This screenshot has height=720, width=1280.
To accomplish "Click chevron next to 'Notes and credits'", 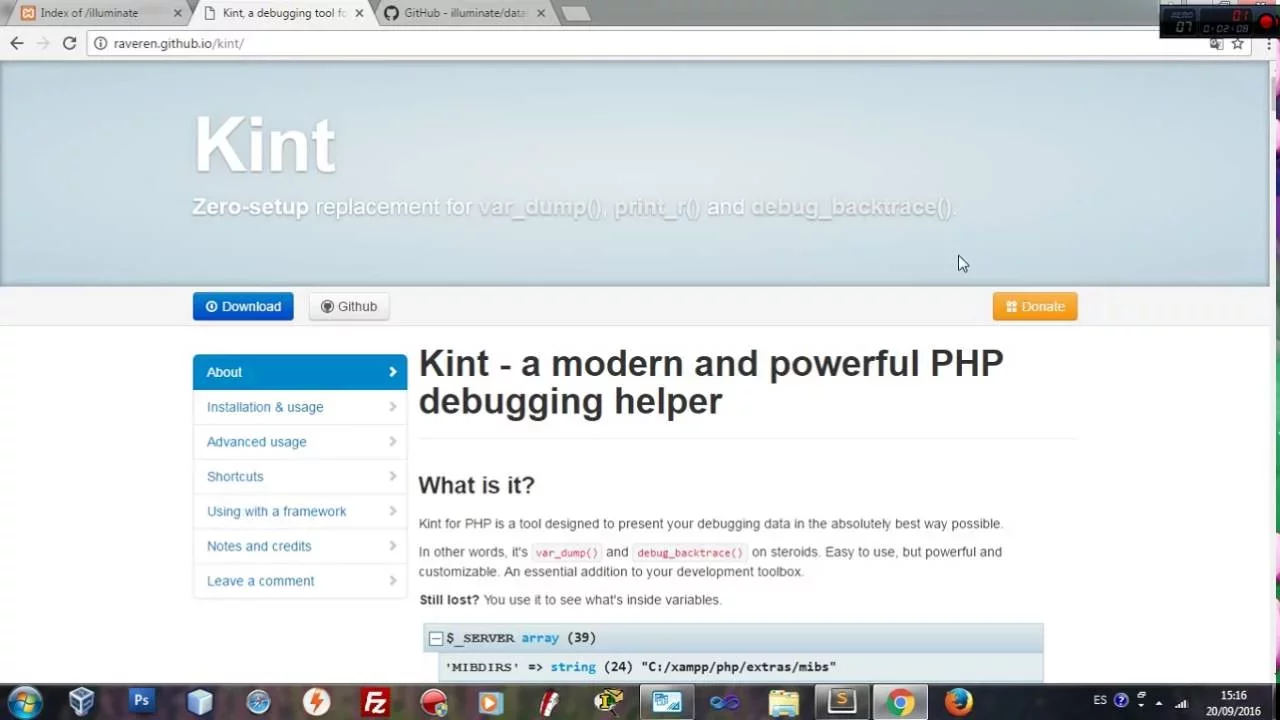I will pyautogui.click(x=392, y=546).
